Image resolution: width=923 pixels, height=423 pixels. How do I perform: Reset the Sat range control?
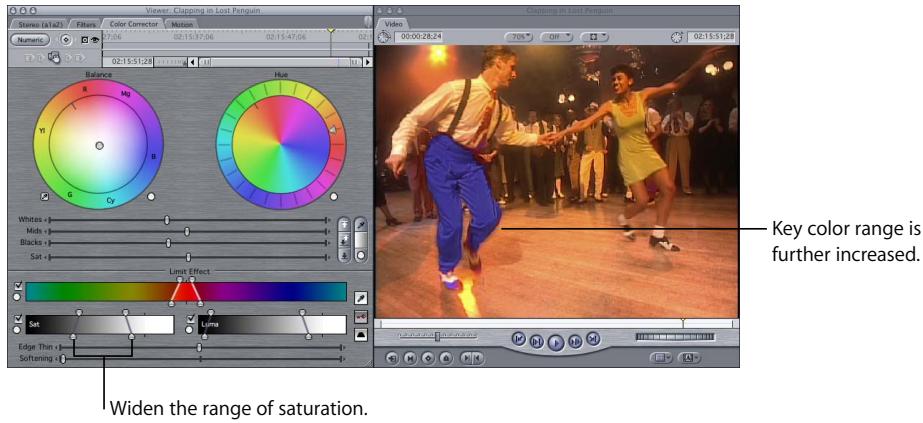18,329
